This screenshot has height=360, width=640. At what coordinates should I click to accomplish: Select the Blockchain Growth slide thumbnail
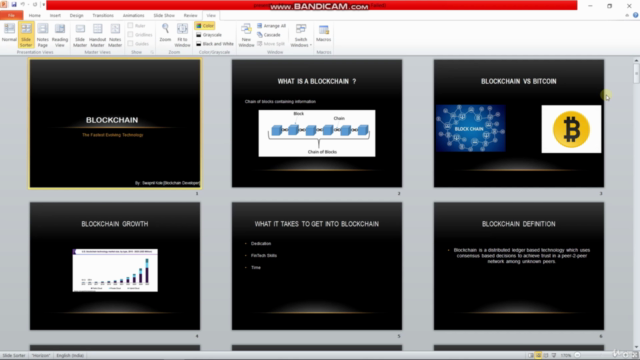tap(115, 266)
